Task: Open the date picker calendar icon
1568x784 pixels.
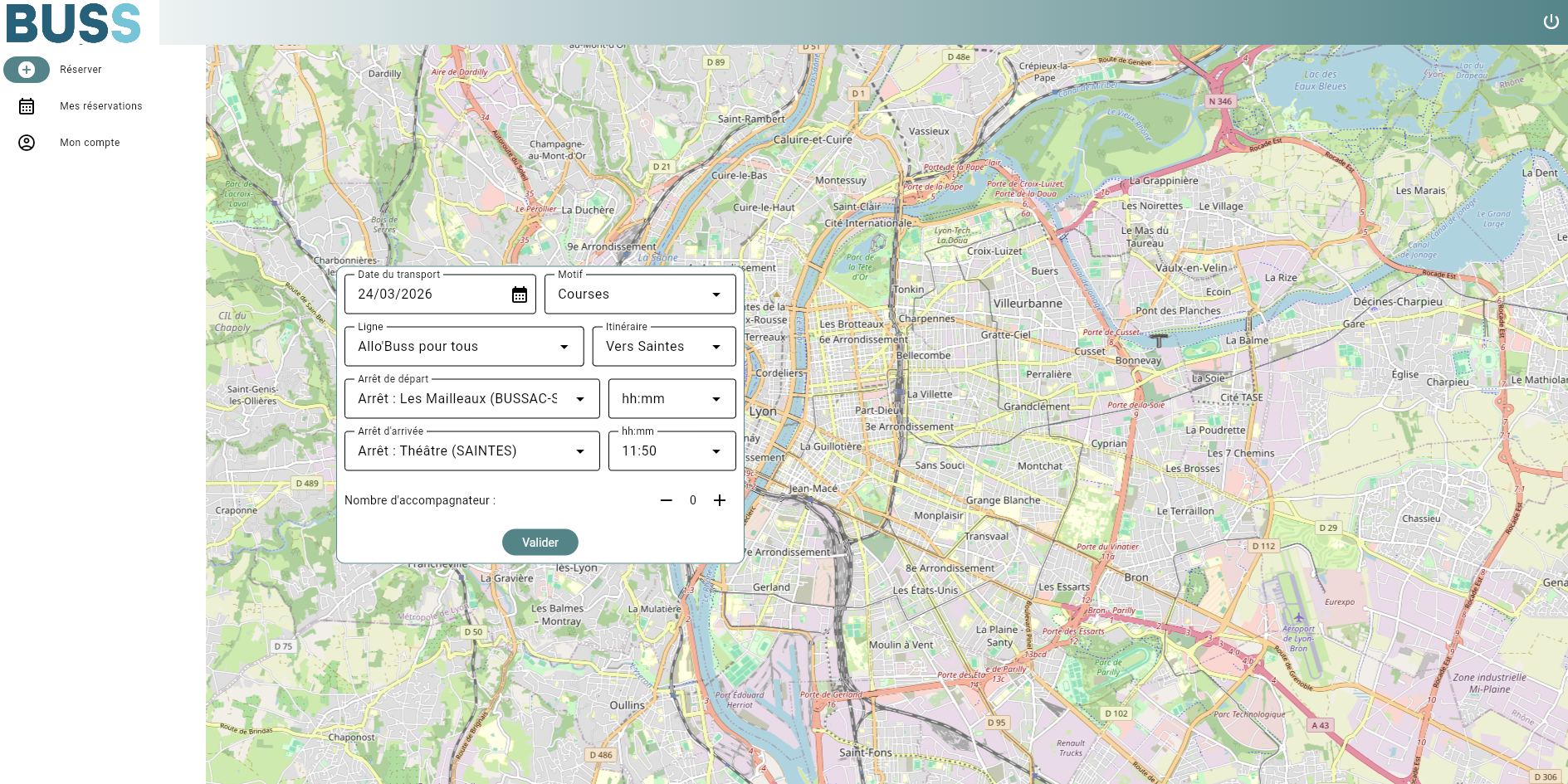Action: (519, 294)
